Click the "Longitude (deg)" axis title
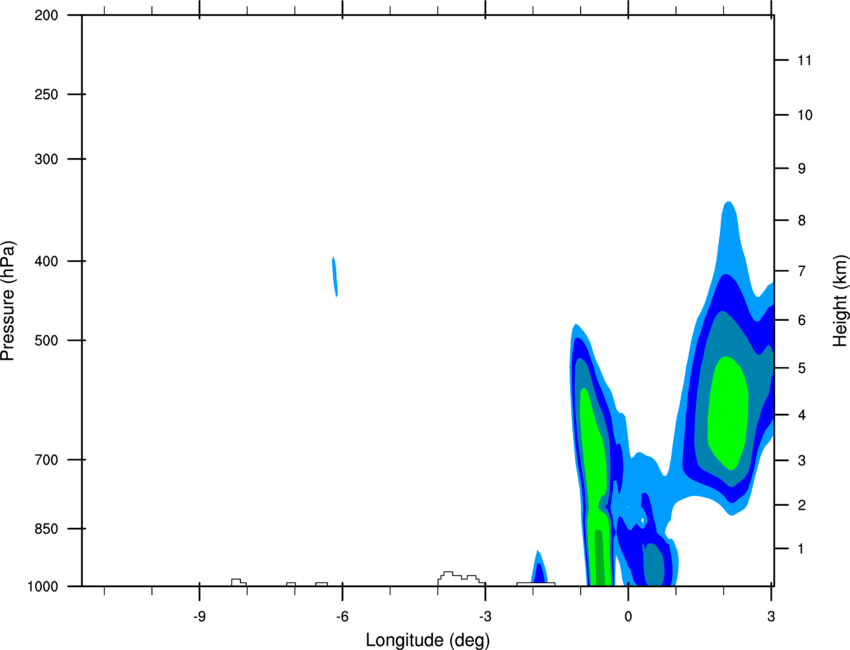This screenshot has height=650, width=850. (x=428, y=640)
